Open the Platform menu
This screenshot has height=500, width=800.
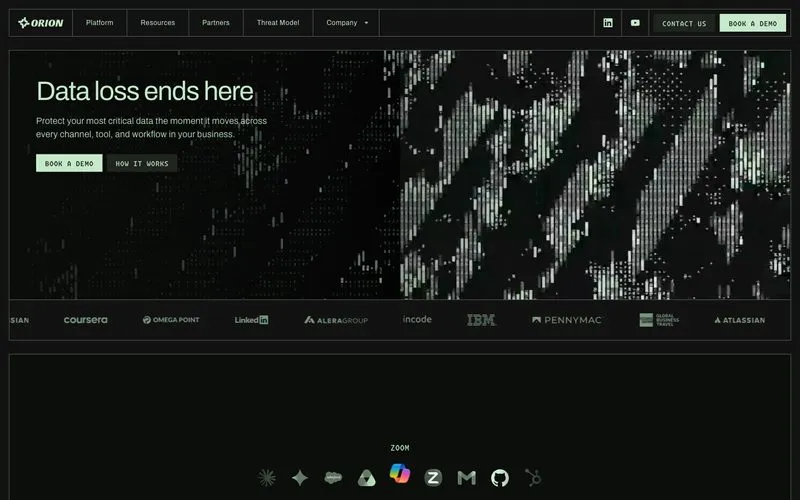tap(99, 23)
